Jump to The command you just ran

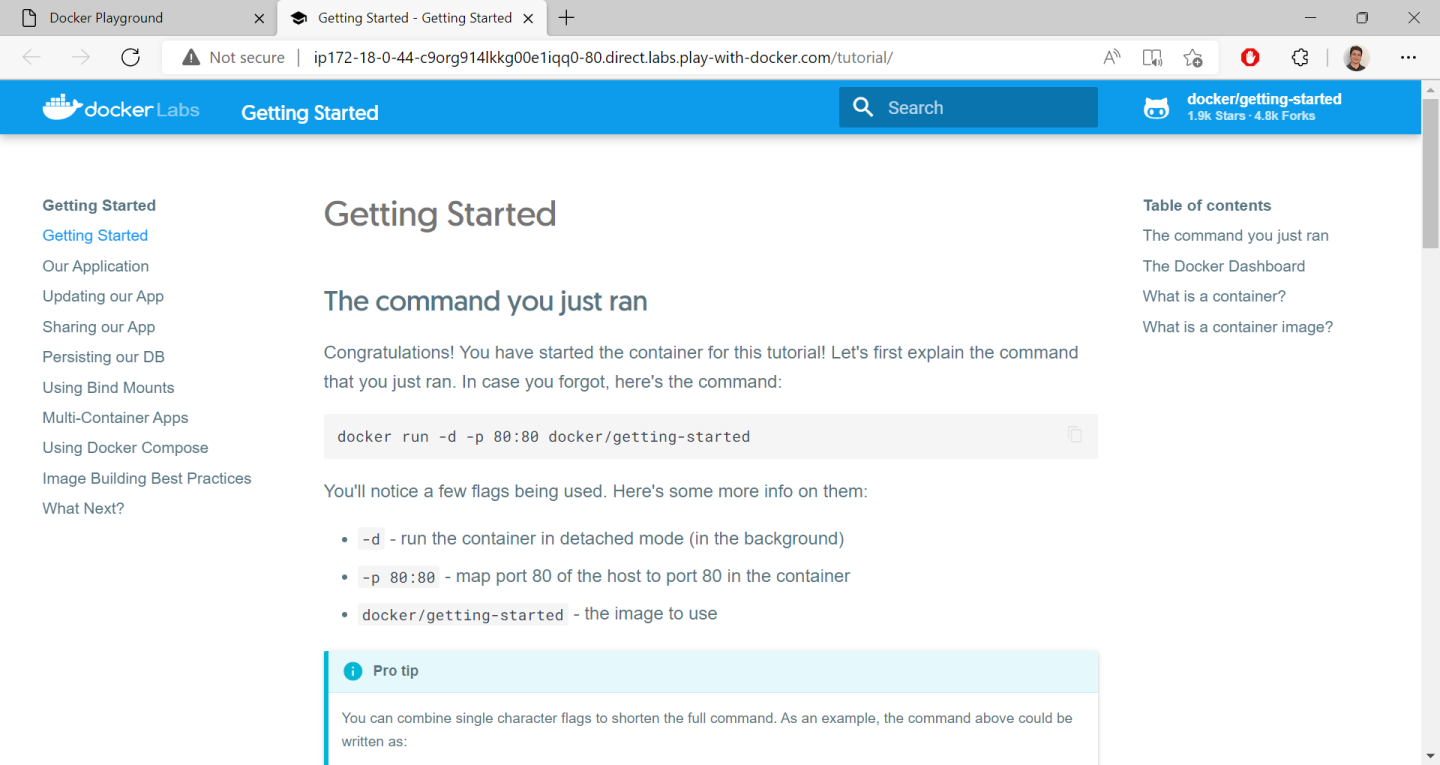pyautogui.click(x=1235, y=235)
